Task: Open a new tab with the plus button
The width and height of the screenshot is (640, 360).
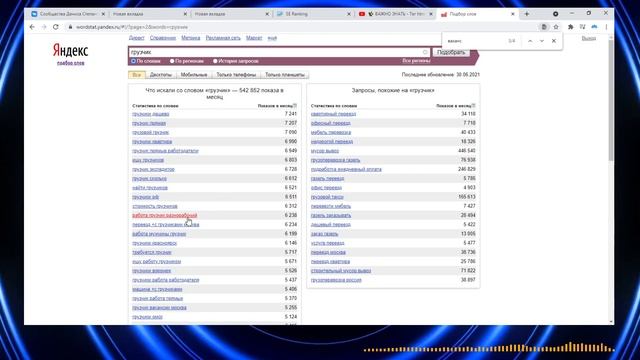Action: (527, 14)
